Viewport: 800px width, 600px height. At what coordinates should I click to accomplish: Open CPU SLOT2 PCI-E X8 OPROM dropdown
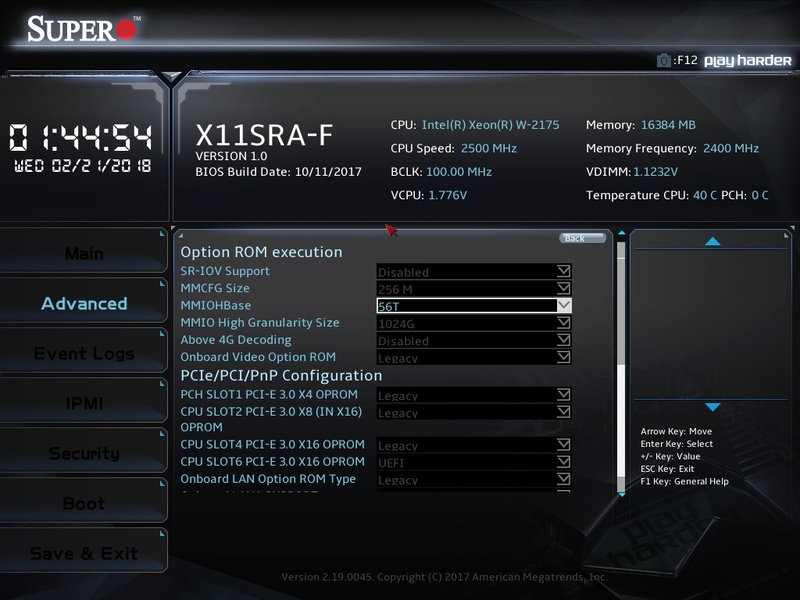(474, 412)
